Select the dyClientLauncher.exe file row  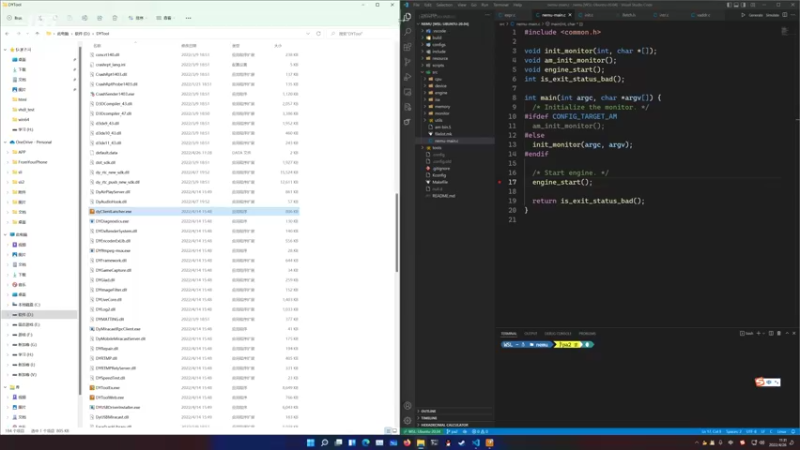coord(194,211)
